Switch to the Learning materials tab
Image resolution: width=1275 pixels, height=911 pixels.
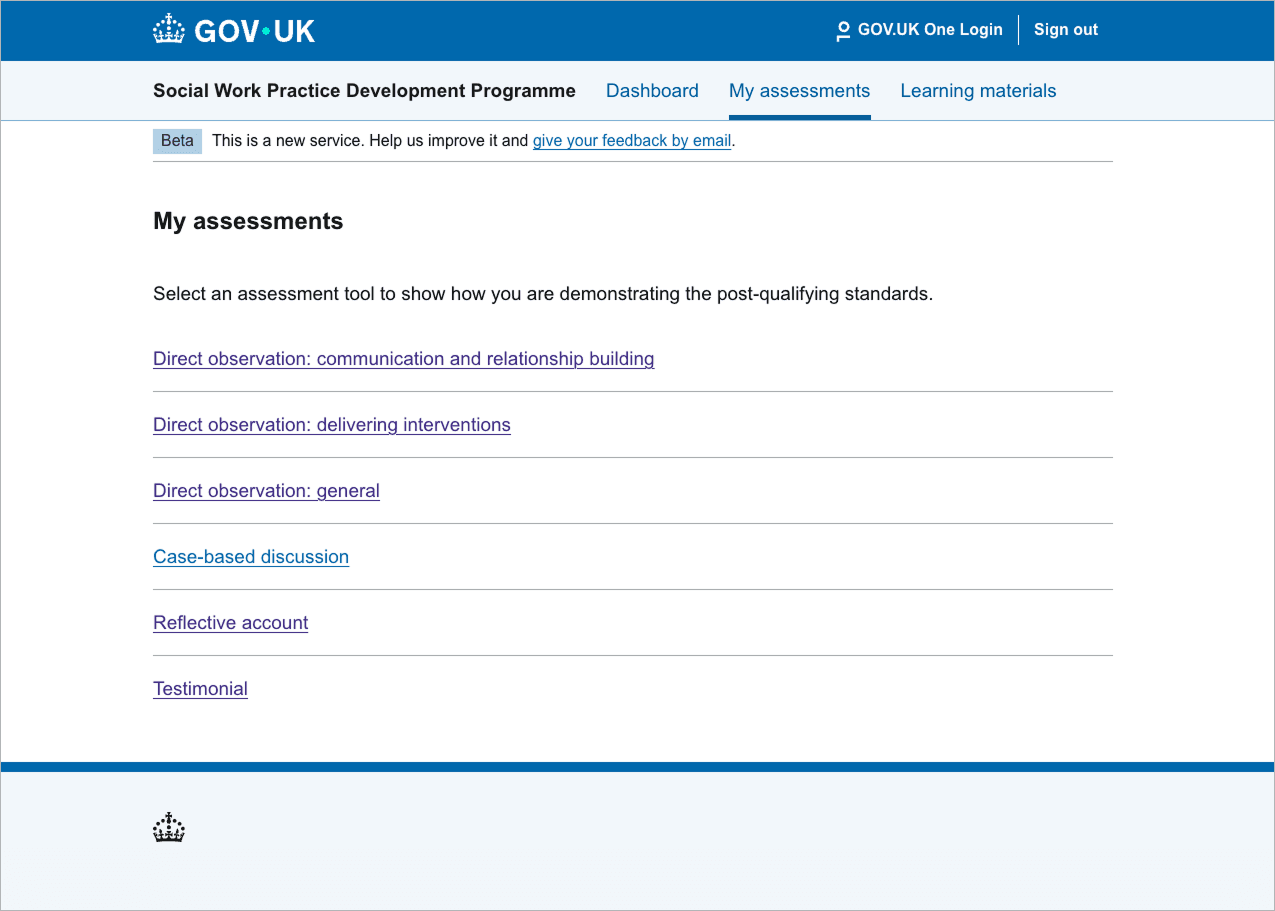point(978,90)
